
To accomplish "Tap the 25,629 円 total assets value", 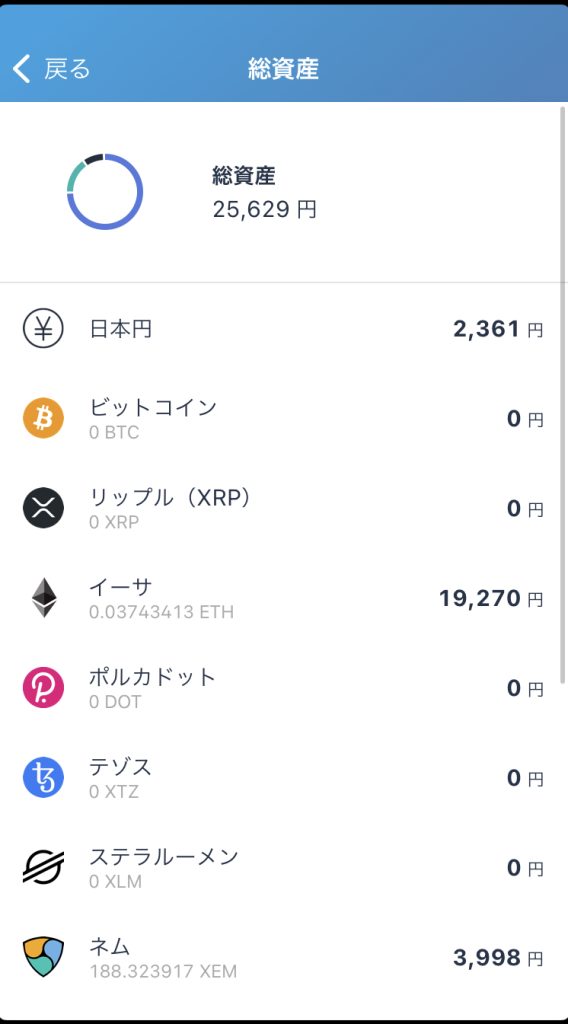I will [264, 209].
